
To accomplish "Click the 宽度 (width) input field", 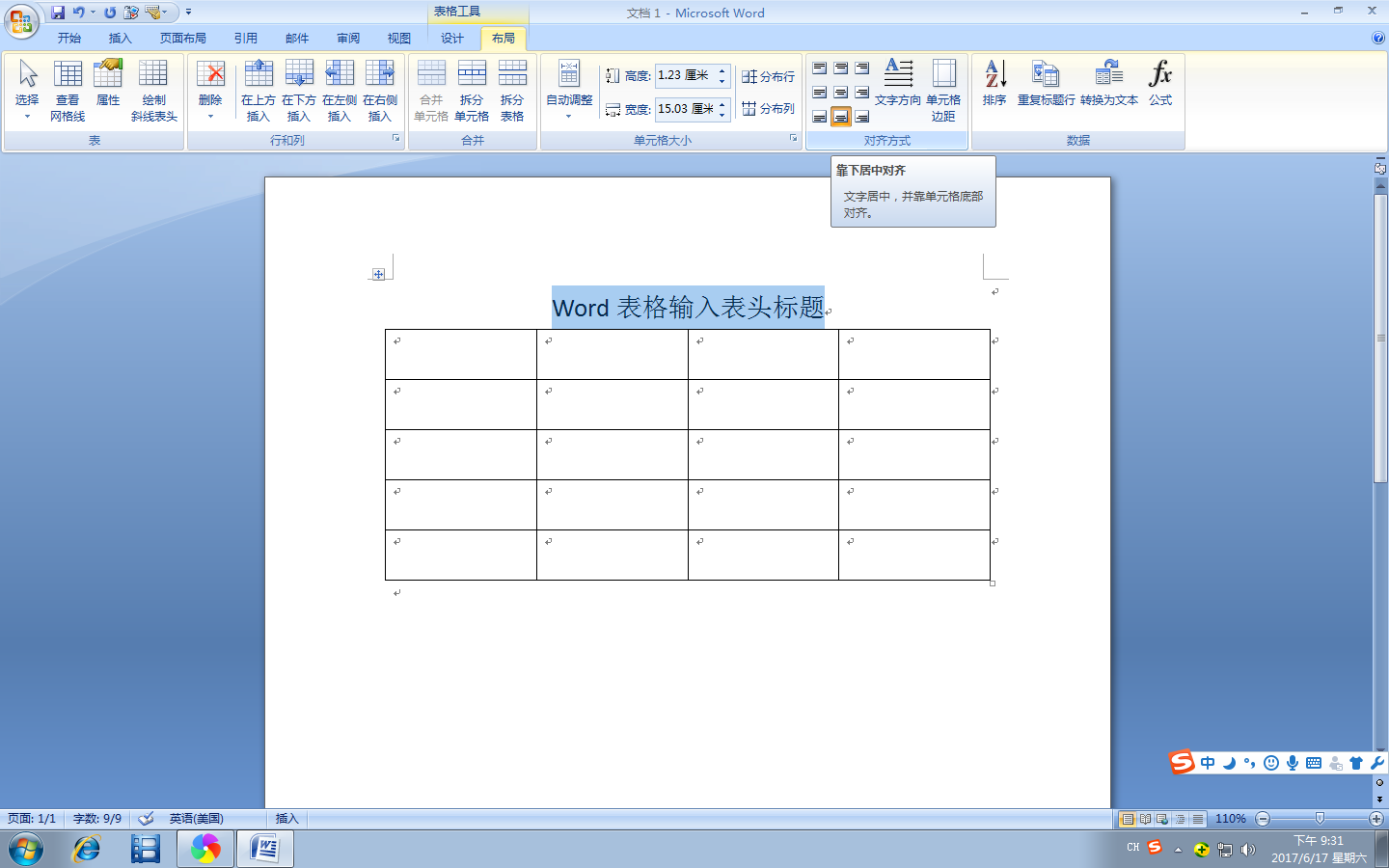I will point(685,109).
